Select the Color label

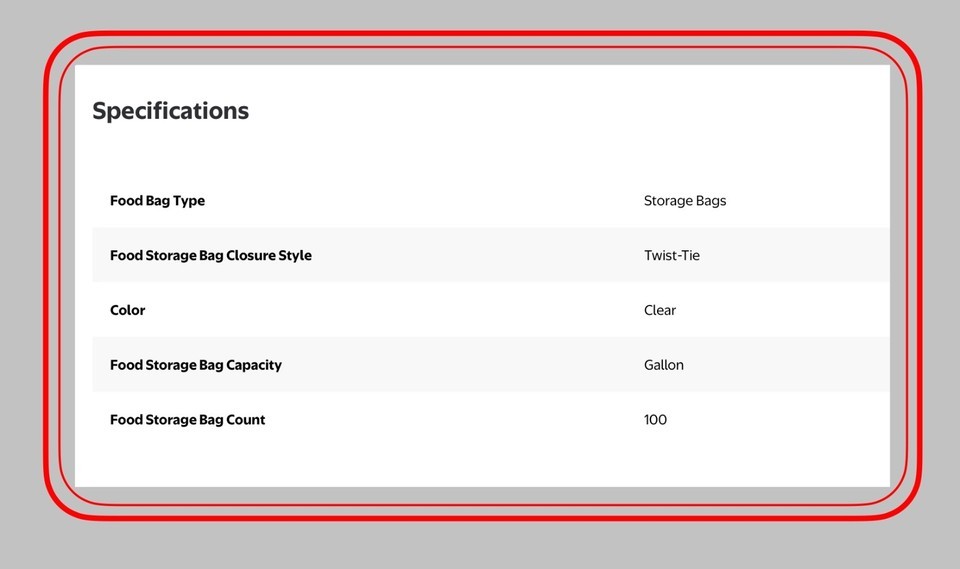127,310
